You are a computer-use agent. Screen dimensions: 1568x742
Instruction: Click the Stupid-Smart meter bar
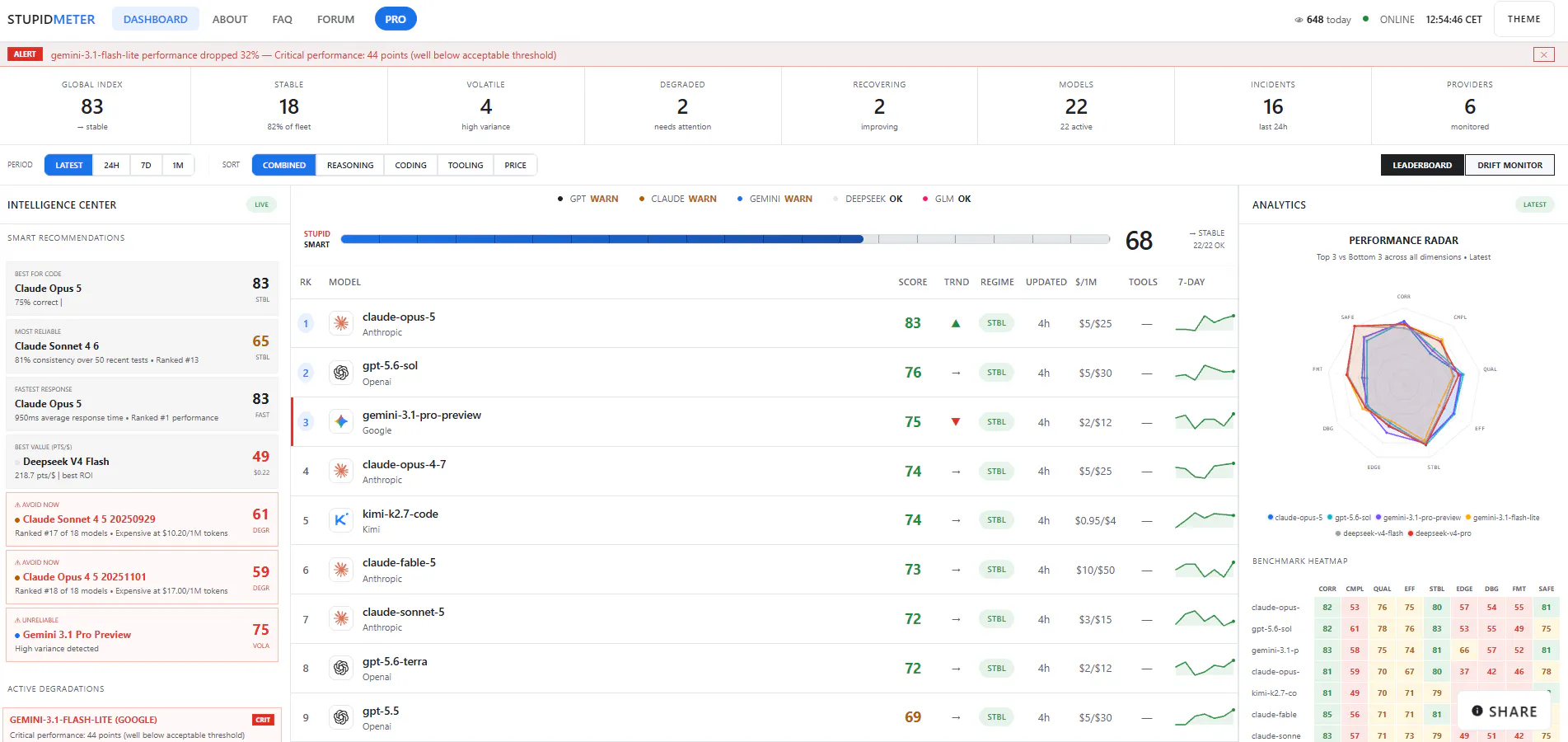click(x=725, y=239)
